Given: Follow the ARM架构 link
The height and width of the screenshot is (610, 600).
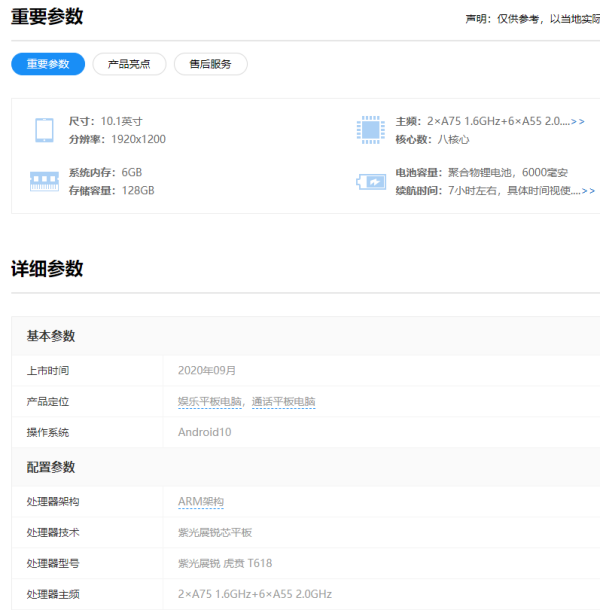Looking at the screenshot, I should click(200, 501).
